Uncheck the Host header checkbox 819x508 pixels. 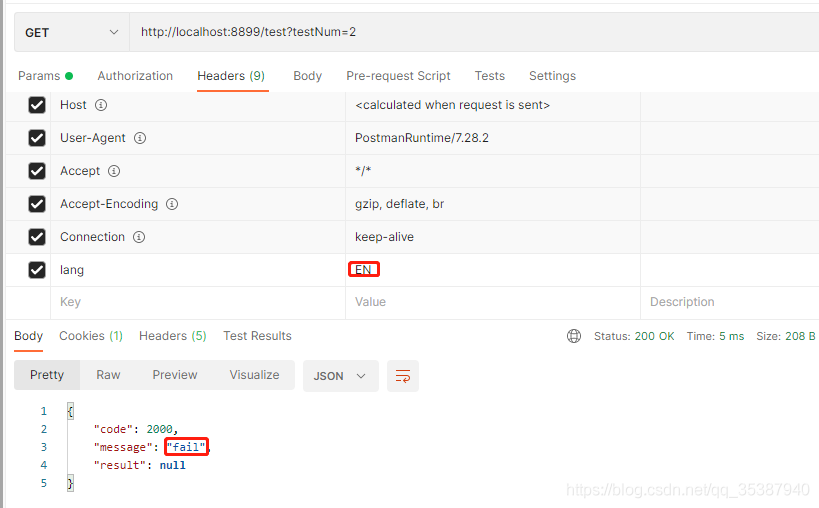point(37,105)
